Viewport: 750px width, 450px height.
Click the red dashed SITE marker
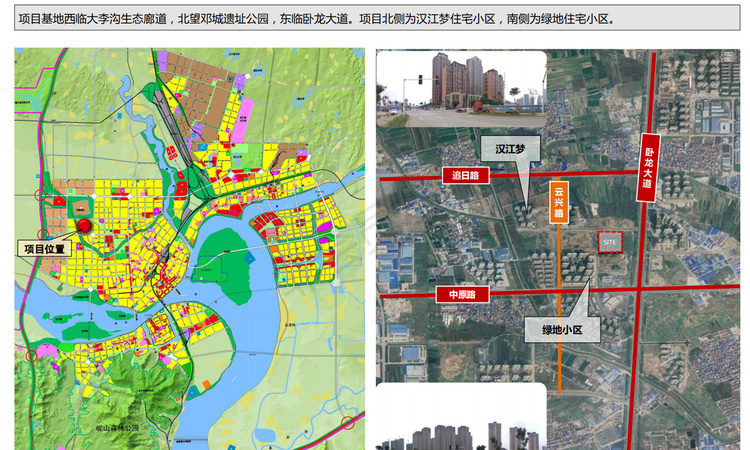pyautogui.click(x=610, y=242)
